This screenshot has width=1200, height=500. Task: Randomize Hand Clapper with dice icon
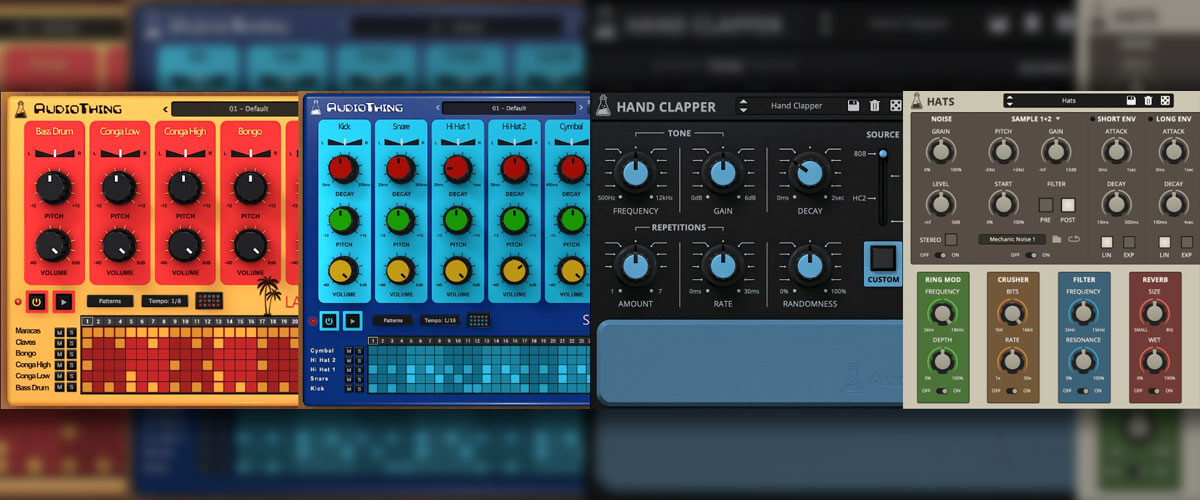point(895,106)
